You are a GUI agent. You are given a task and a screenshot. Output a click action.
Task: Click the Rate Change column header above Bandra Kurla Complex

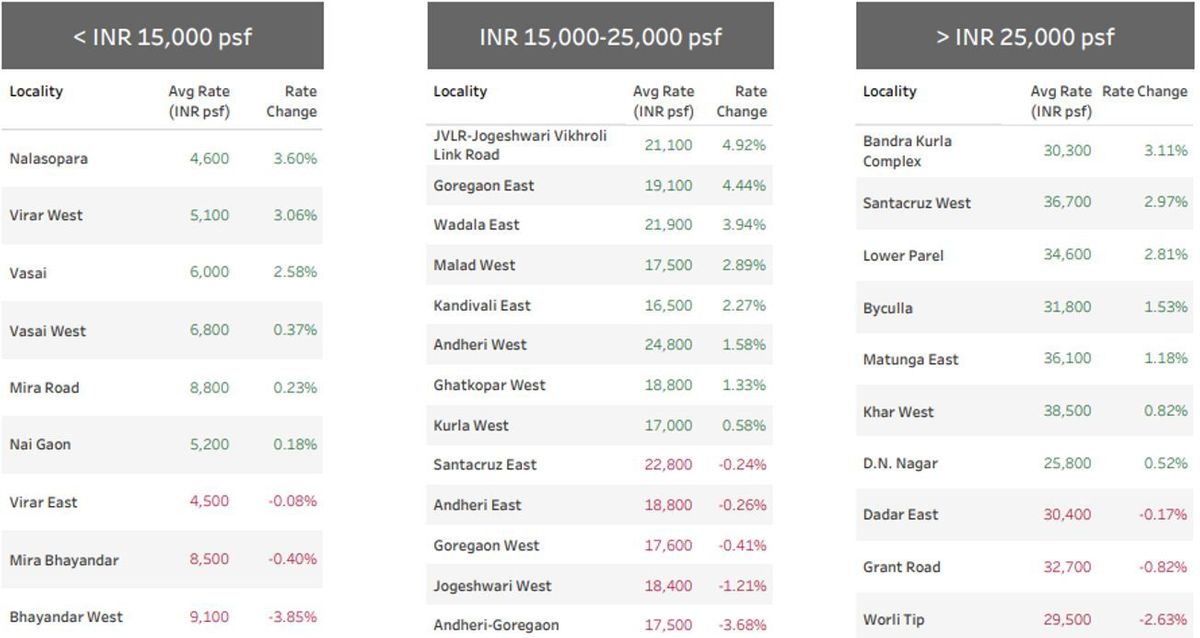pyautogui.click(x=1144, y=91)
